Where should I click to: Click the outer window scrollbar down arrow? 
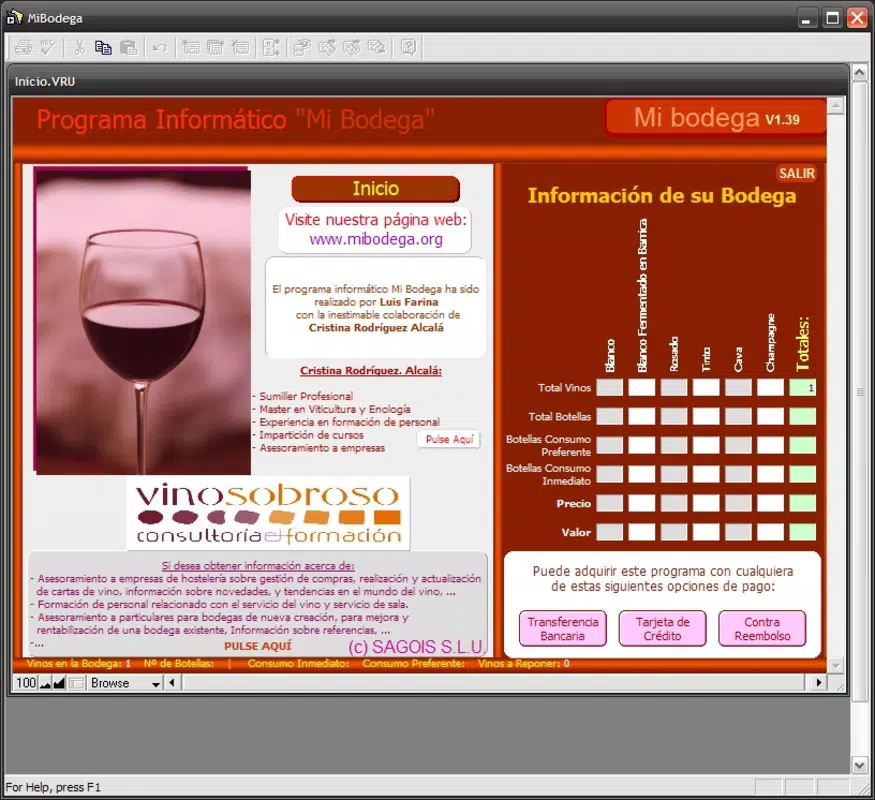pos(859,765)
